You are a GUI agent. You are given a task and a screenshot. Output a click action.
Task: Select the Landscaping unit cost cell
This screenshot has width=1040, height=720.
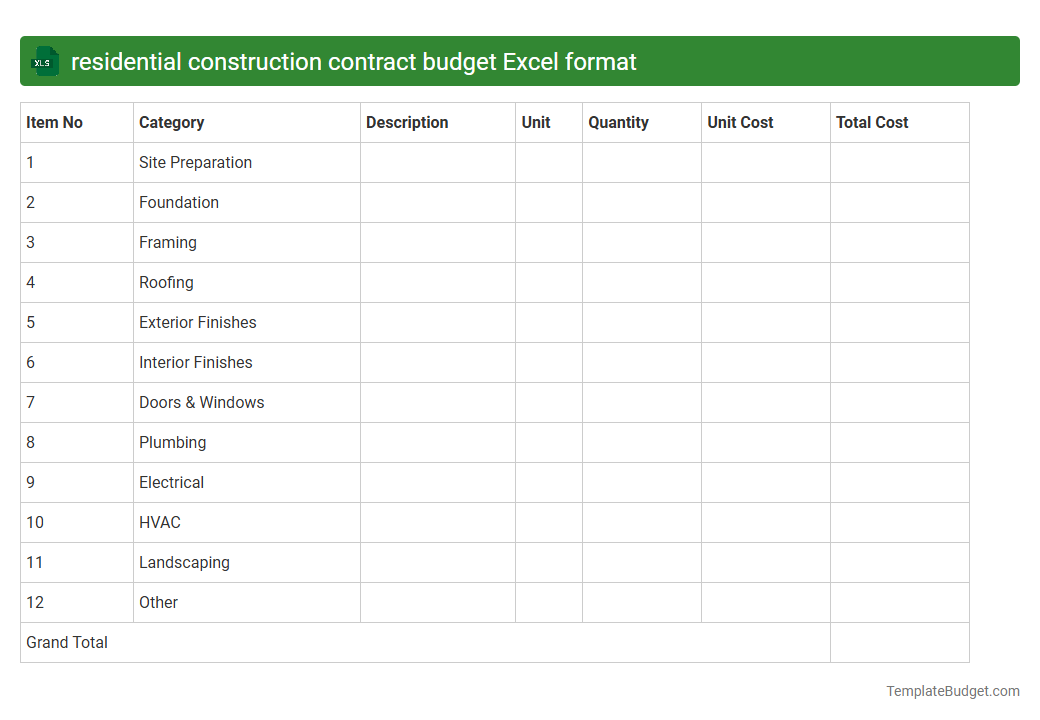[765, 562]
